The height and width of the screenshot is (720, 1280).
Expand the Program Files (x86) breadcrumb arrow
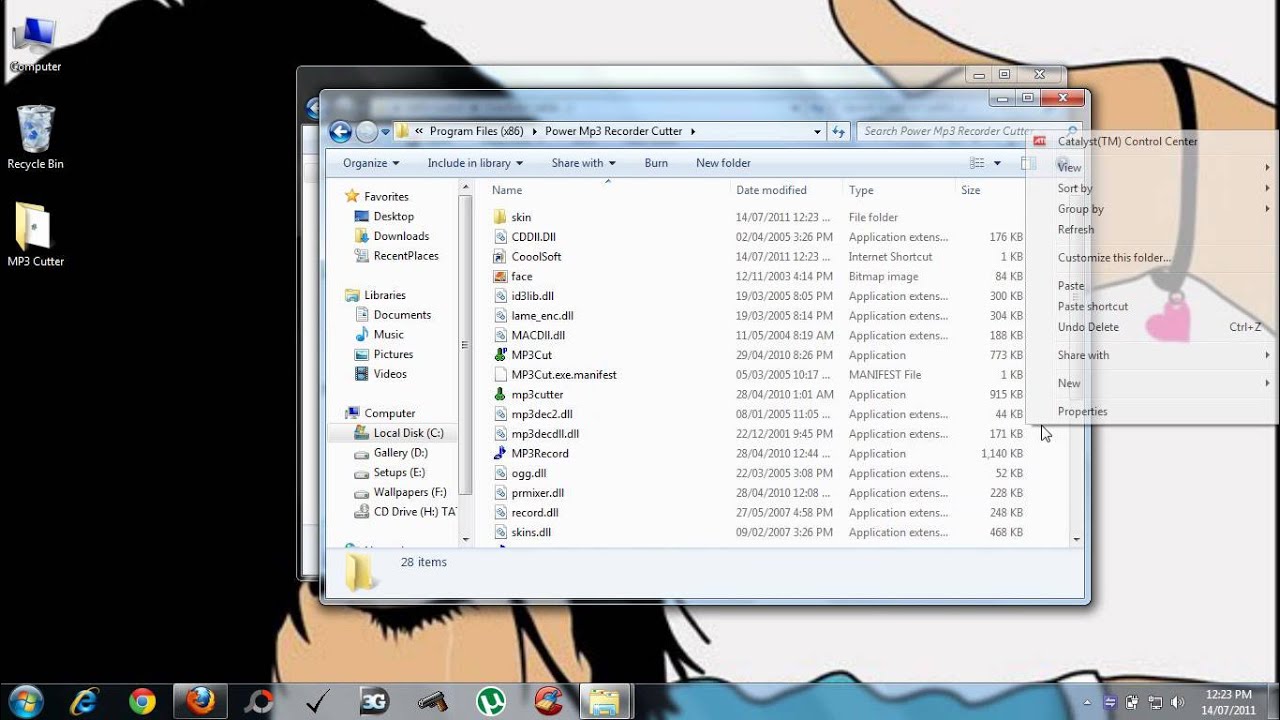[x=535, y=131]
